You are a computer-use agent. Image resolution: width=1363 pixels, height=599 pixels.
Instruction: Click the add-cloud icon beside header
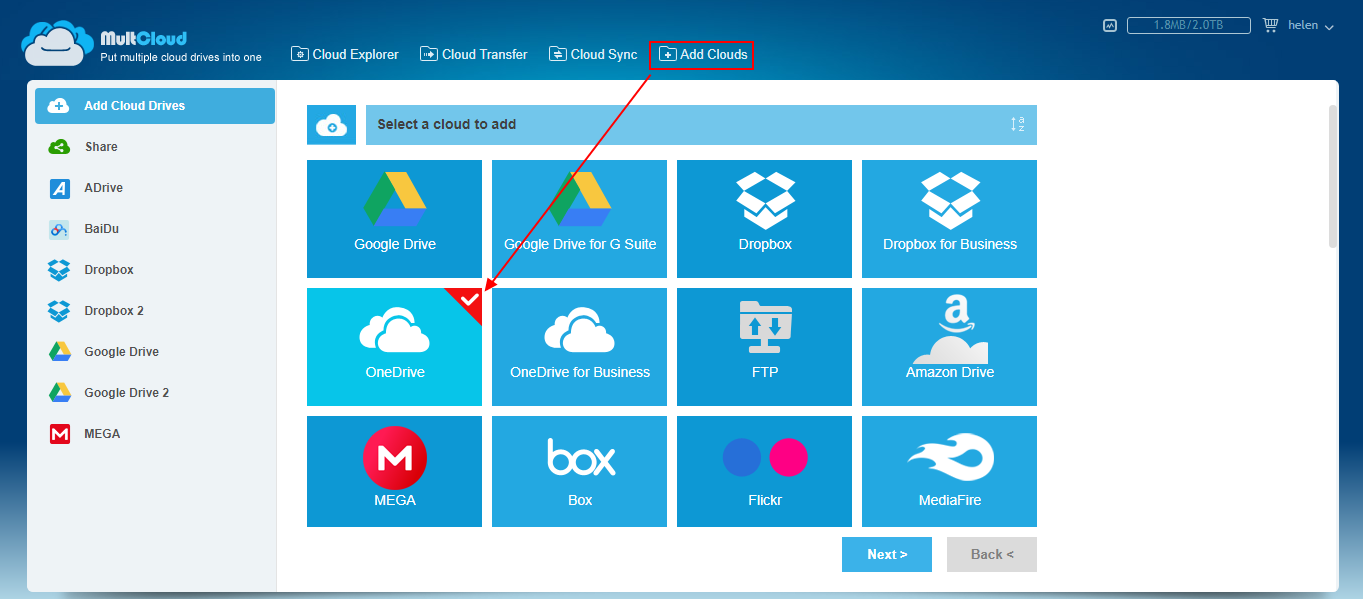tap(331, 125)
